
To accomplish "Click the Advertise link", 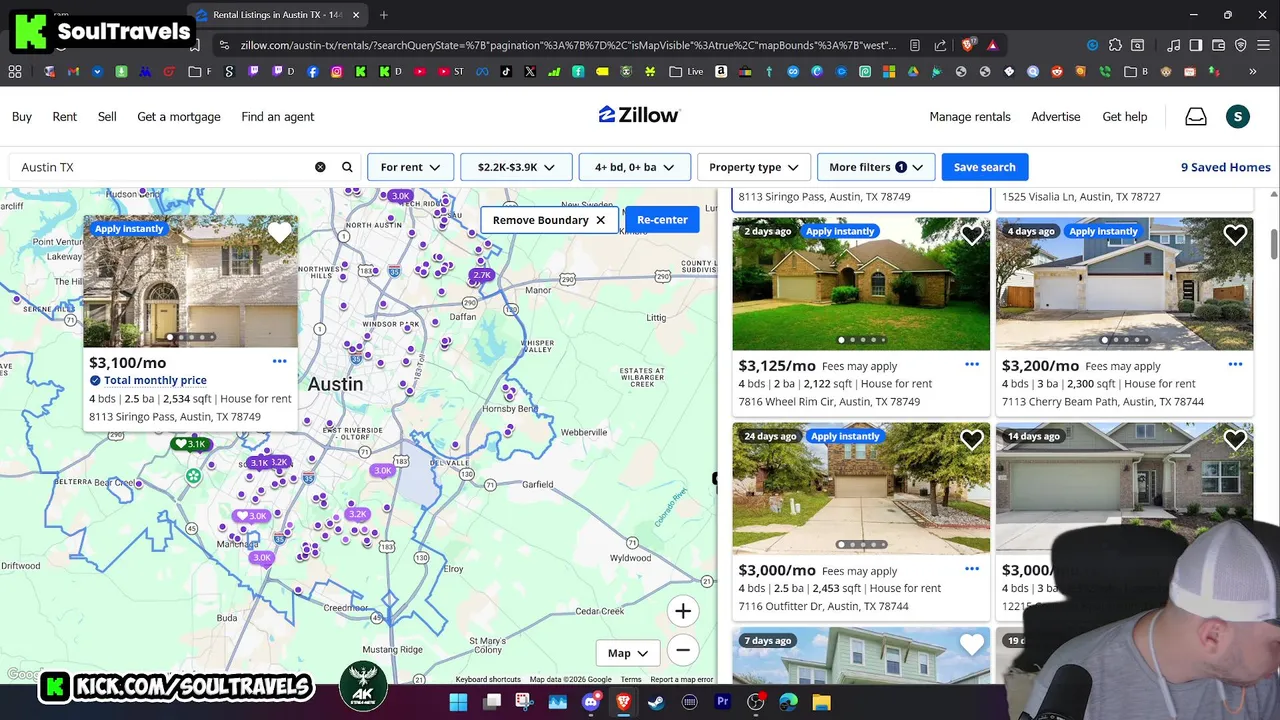I will [1056, 117].
